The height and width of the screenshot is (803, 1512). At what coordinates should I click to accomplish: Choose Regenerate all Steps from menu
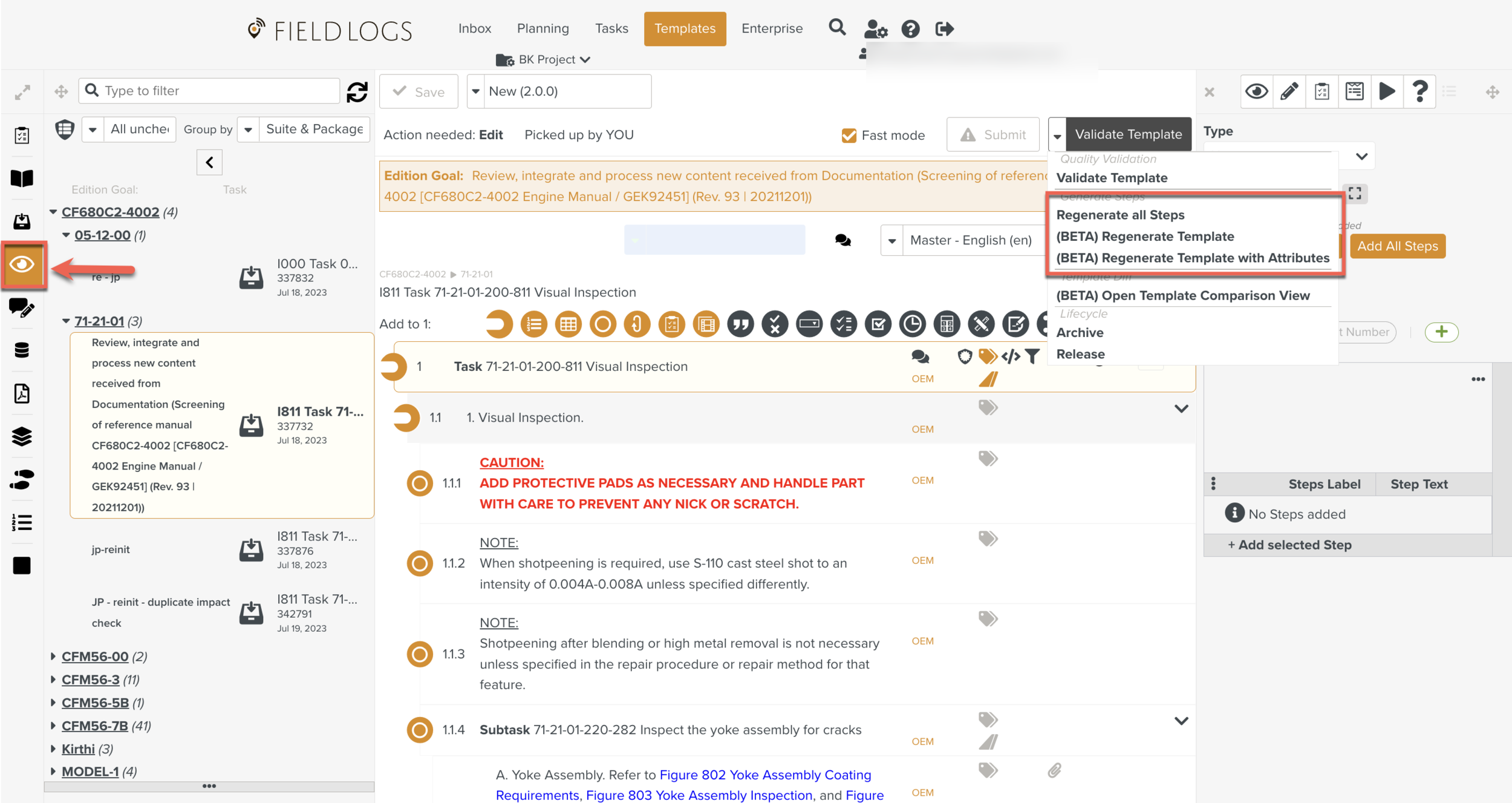point(1120,215)
